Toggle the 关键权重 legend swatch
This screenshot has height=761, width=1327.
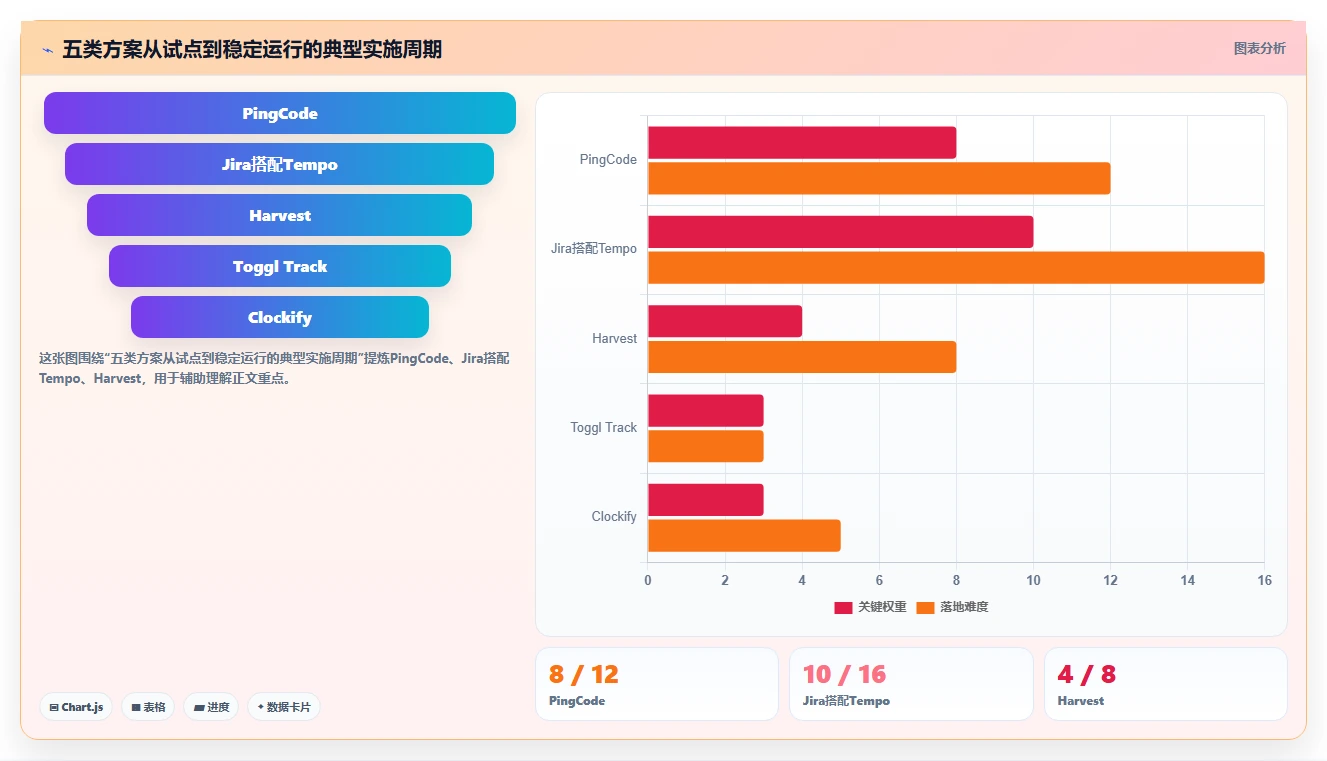[843, 607]
